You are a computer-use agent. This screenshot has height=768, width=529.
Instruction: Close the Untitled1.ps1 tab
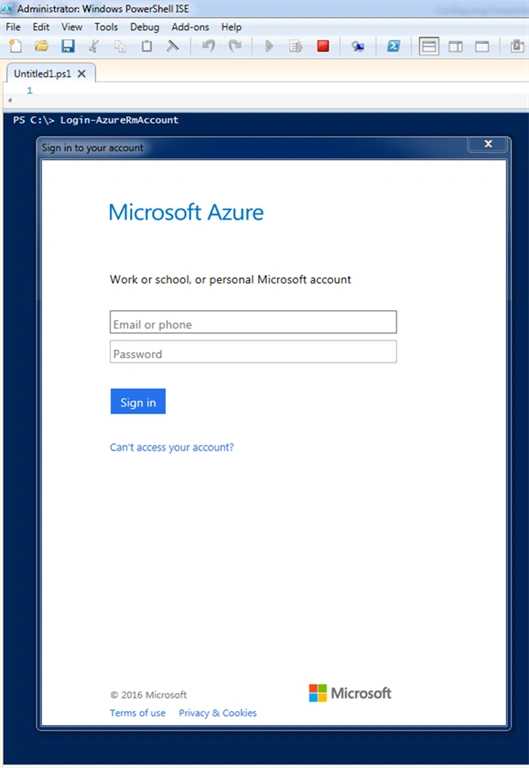[82, 73]
